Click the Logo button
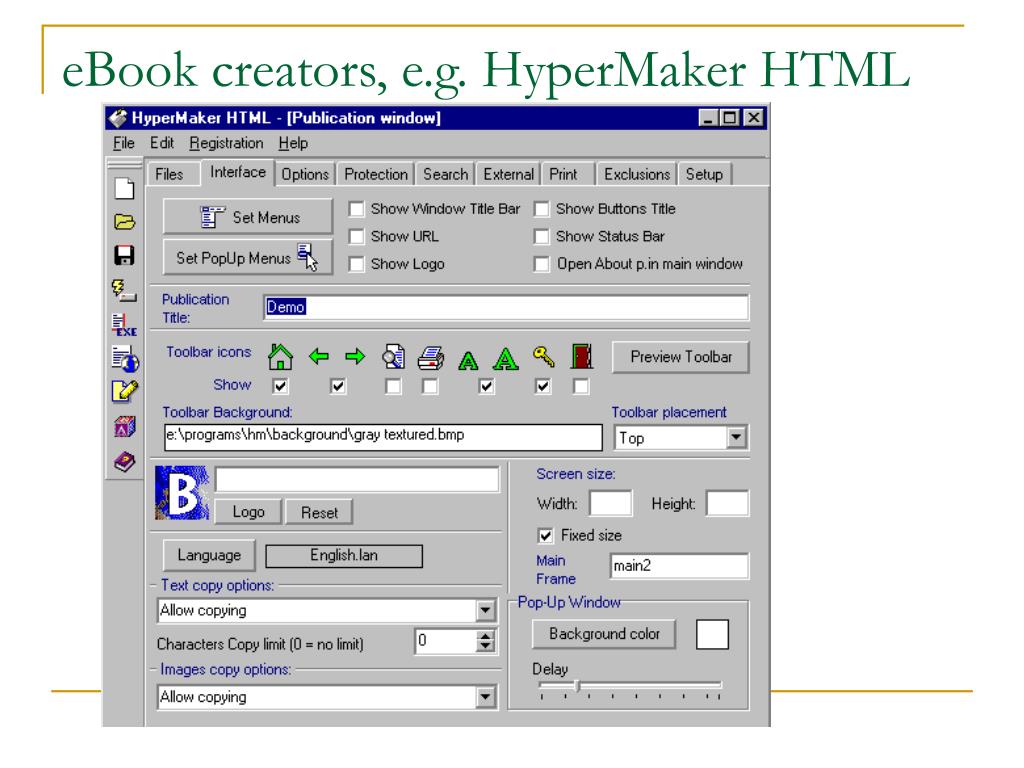The width and height of the screenshot is (1024, 768). pos(248,512)
